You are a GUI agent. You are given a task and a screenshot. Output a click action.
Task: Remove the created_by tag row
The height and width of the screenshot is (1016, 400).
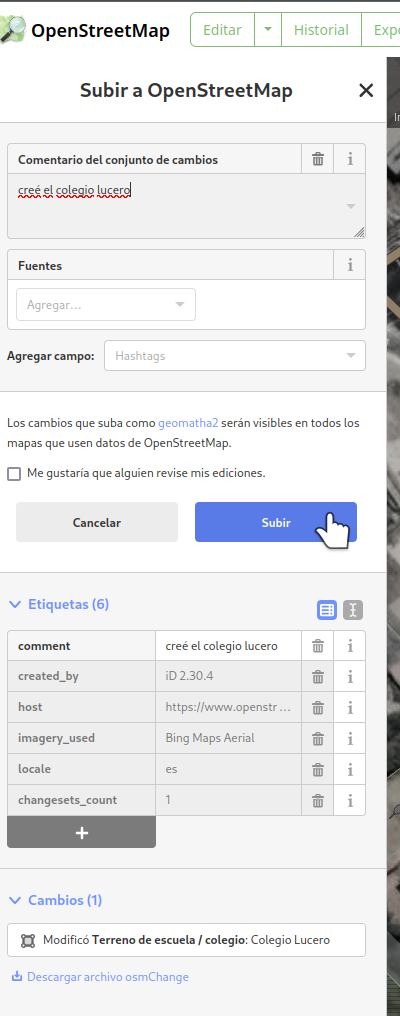(318, 676)
